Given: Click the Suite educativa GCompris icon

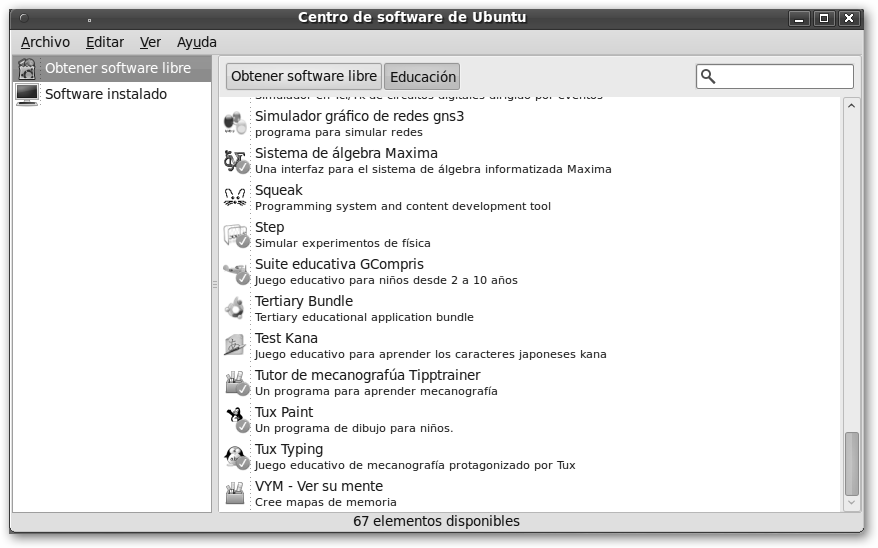Looking at the screenshot, I should (235, 271).
